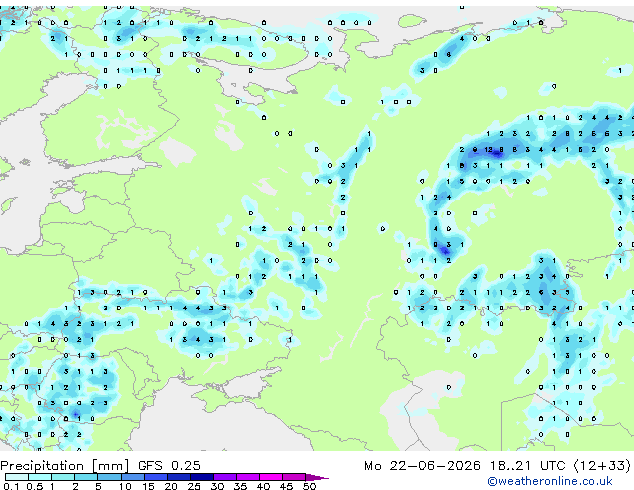Click the '25' legend scale label
The width and height of the screenshot is (634, 490).
[x=194, y=486]
